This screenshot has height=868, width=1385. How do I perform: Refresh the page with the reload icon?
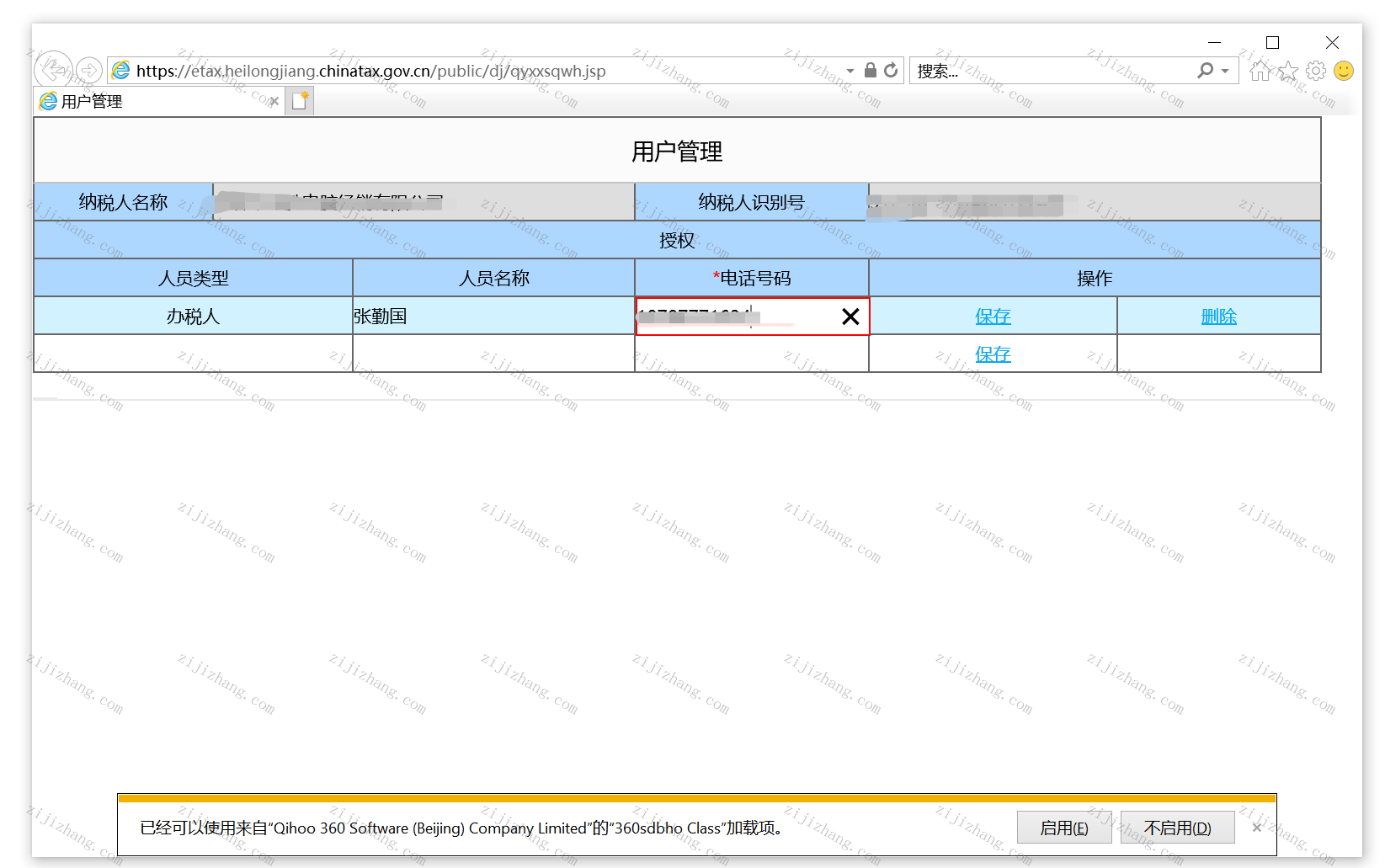pos(891,71)
